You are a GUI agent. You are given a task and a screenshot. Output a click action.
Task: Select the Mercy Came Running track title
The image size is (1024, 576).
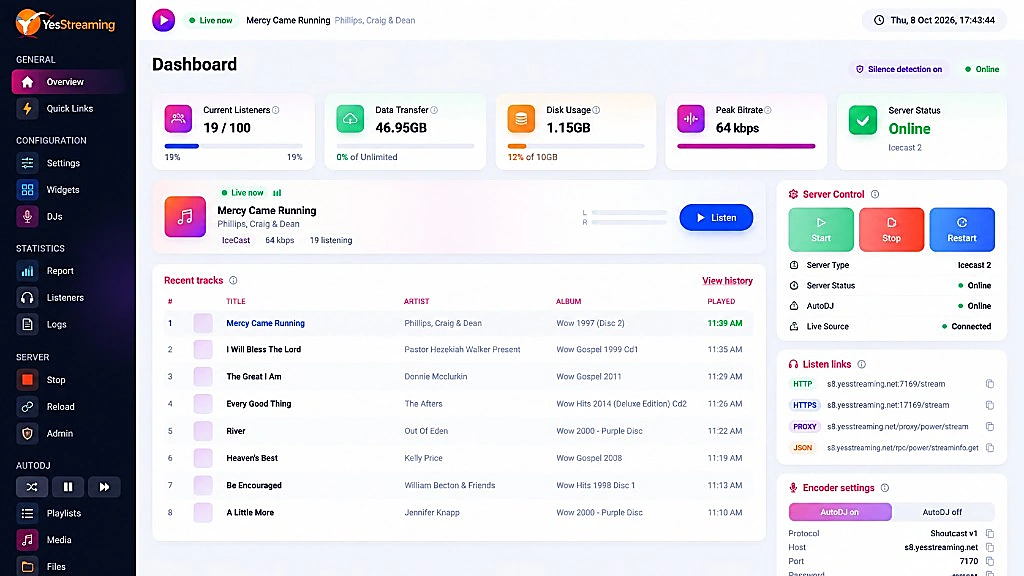click(265, 323)
